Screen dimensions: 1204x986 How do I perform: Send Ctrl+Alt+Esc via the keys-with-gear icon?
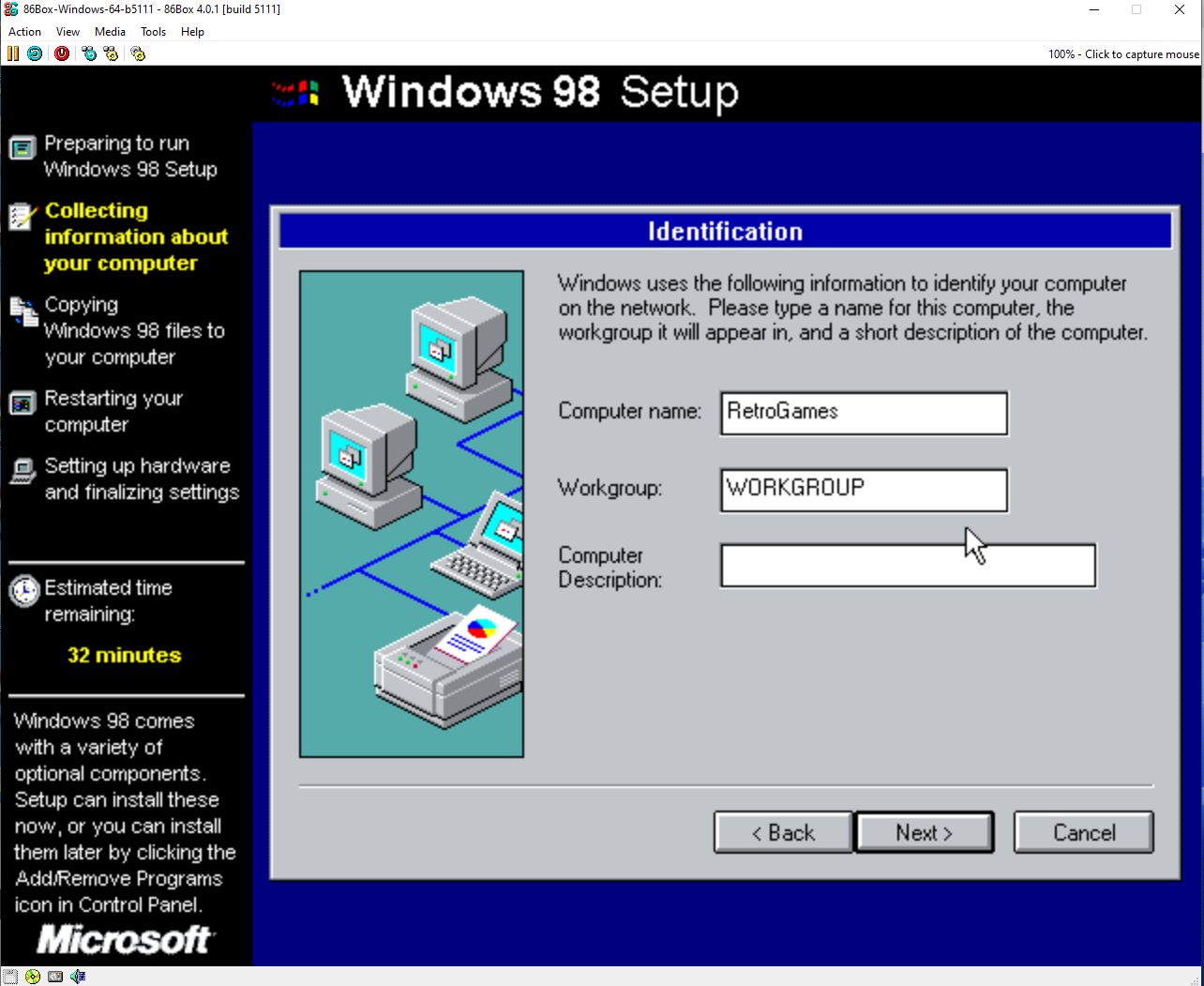click(112, 53)
